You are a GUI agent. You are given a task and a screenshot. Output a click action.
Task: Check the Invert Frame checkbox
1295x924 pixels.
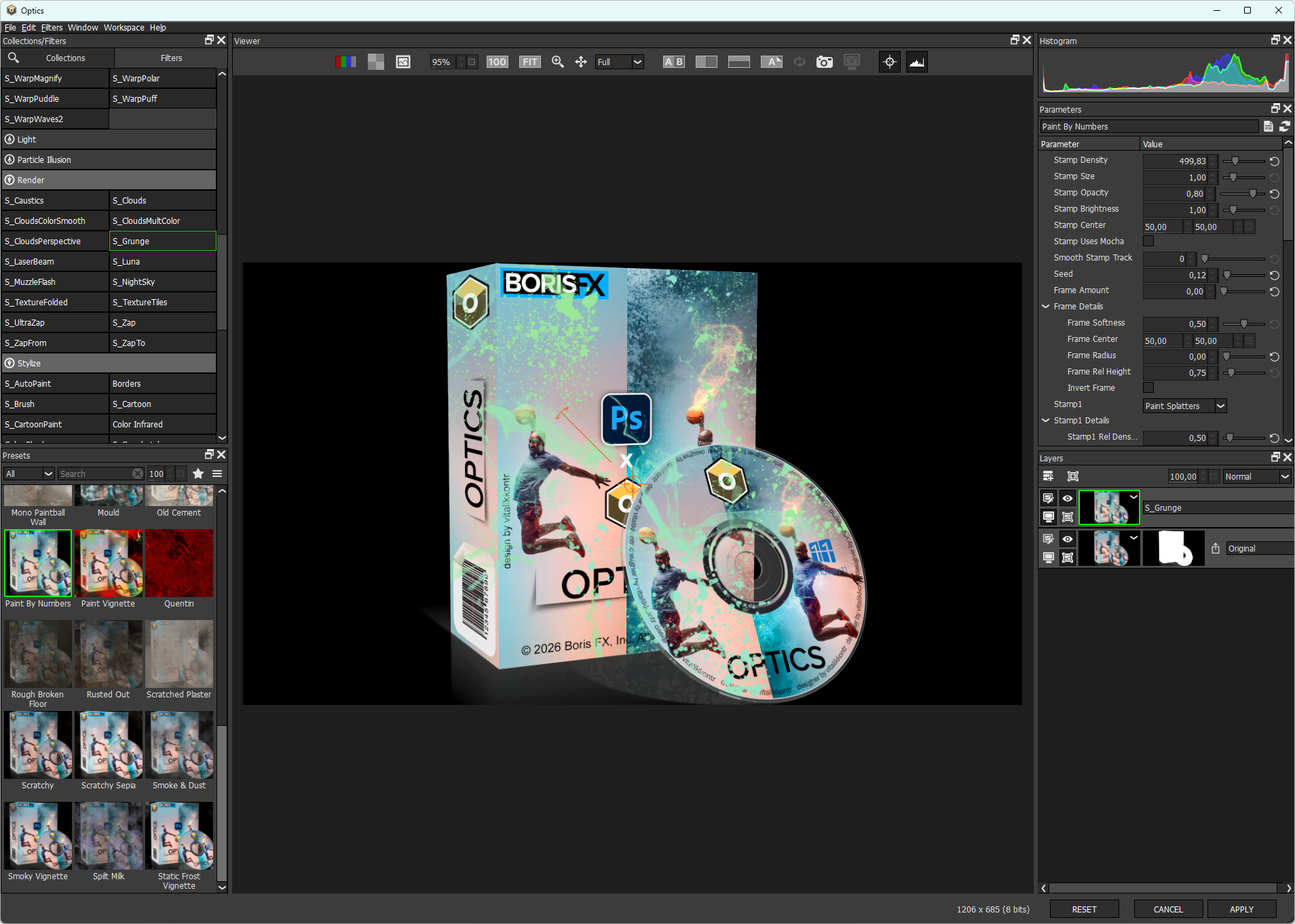point(1148,387)
